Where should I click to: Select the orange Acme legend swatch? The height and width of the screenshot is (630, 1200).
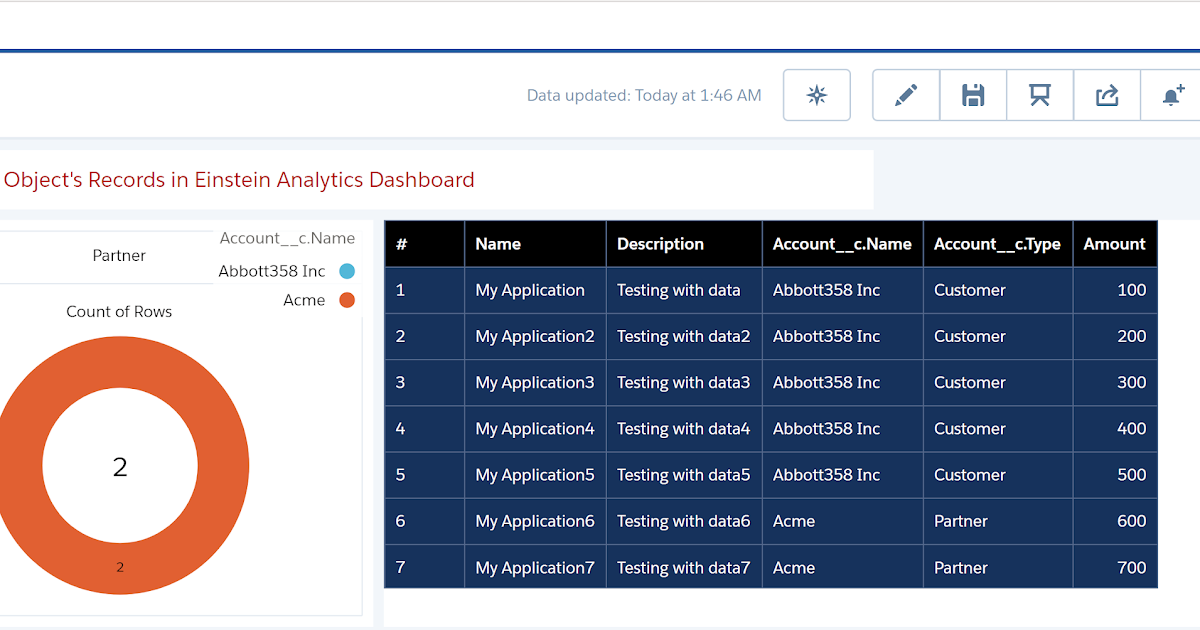pos(349,300)
